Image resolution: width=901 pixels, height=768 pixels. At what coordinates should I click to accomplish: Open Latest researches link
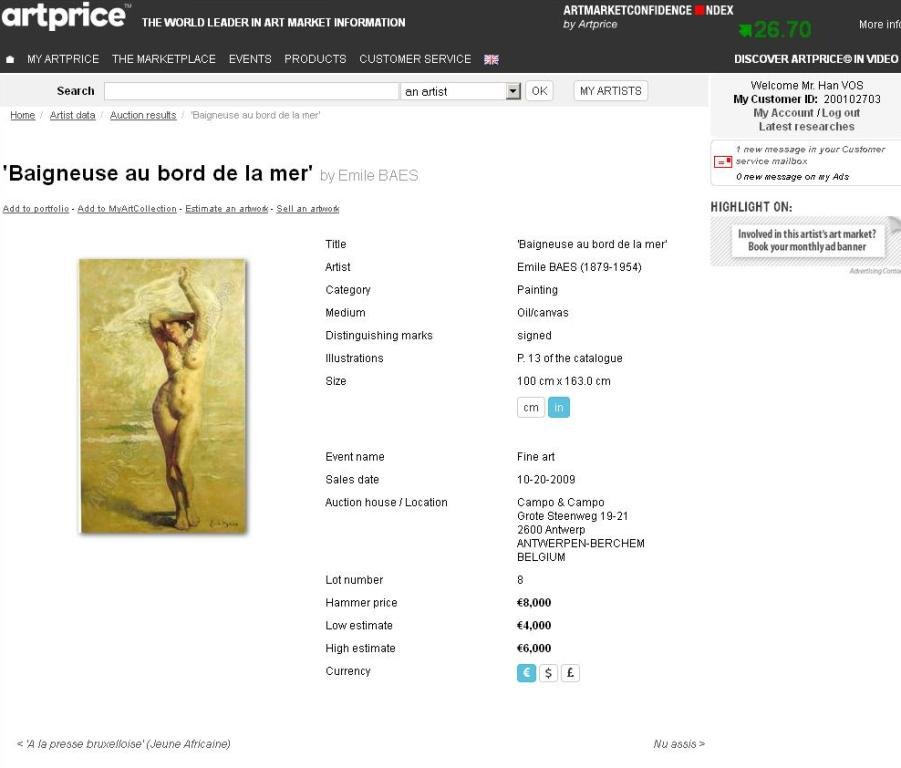click(806, 127)
